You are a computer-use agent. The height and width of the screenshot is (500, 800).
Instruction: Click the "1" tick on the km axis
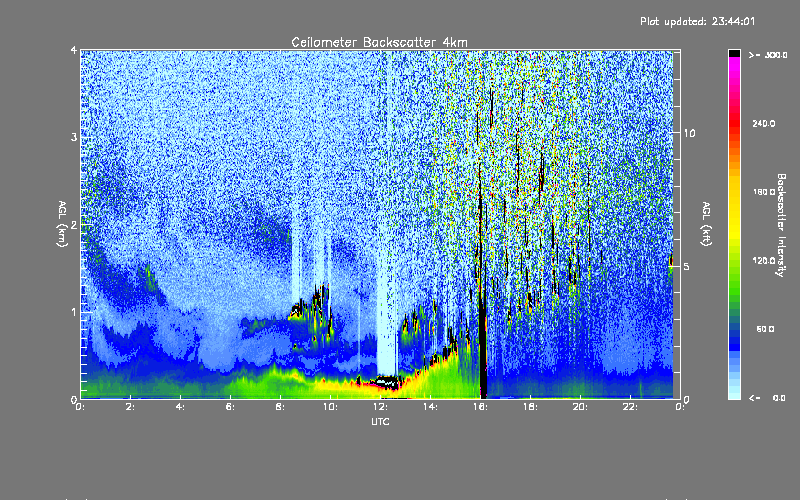[x=74, y=312]
